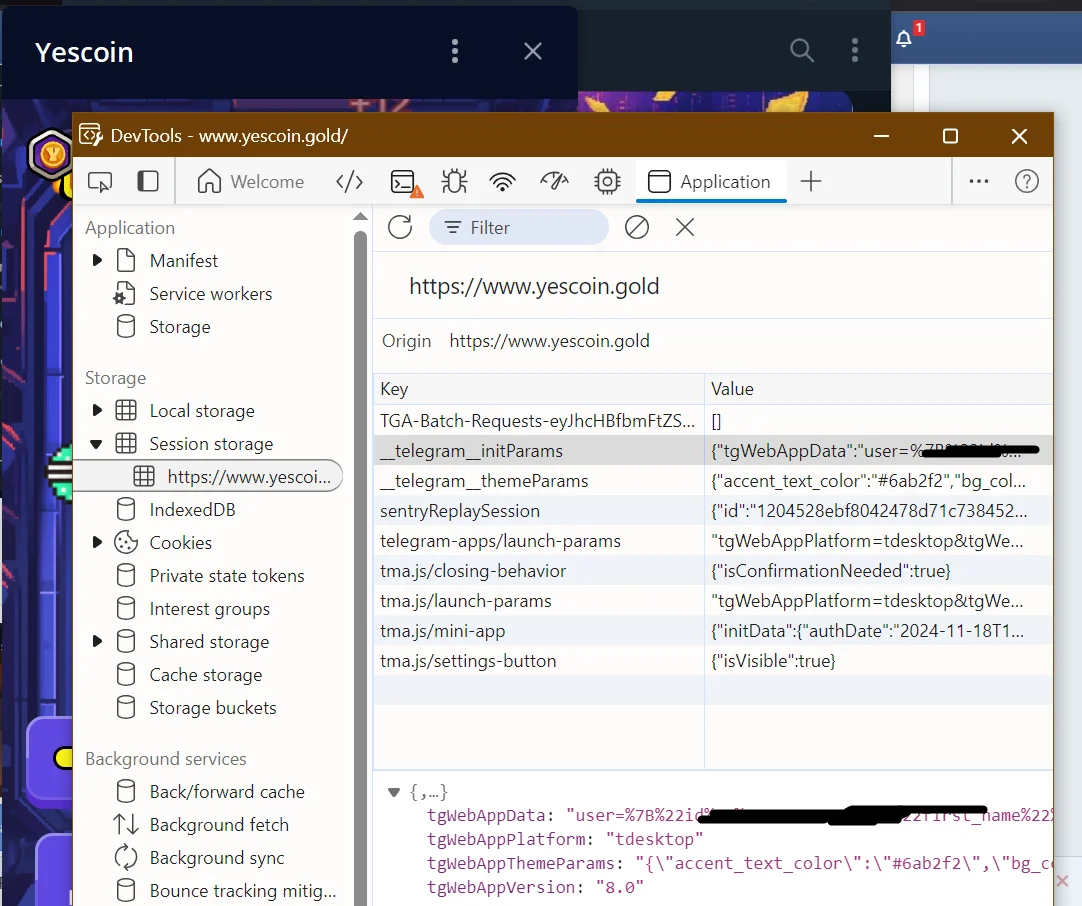The height and width of the screenshot is (906, 1082).
Task: Delete selected storage entry X icon
Action: [685, 227]
